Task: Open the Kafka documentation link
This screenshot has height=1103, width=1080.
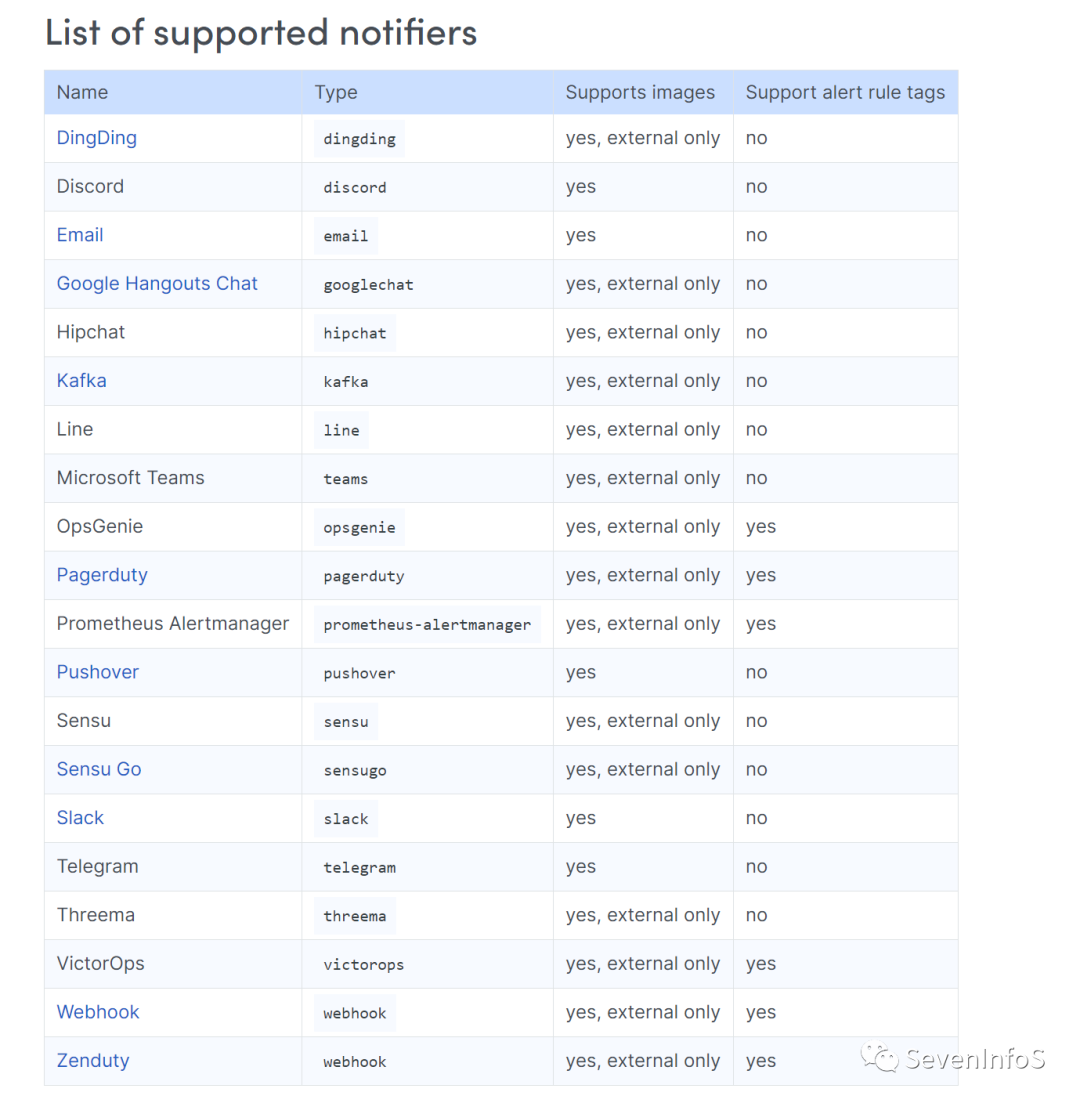Action: coord(82,381)
